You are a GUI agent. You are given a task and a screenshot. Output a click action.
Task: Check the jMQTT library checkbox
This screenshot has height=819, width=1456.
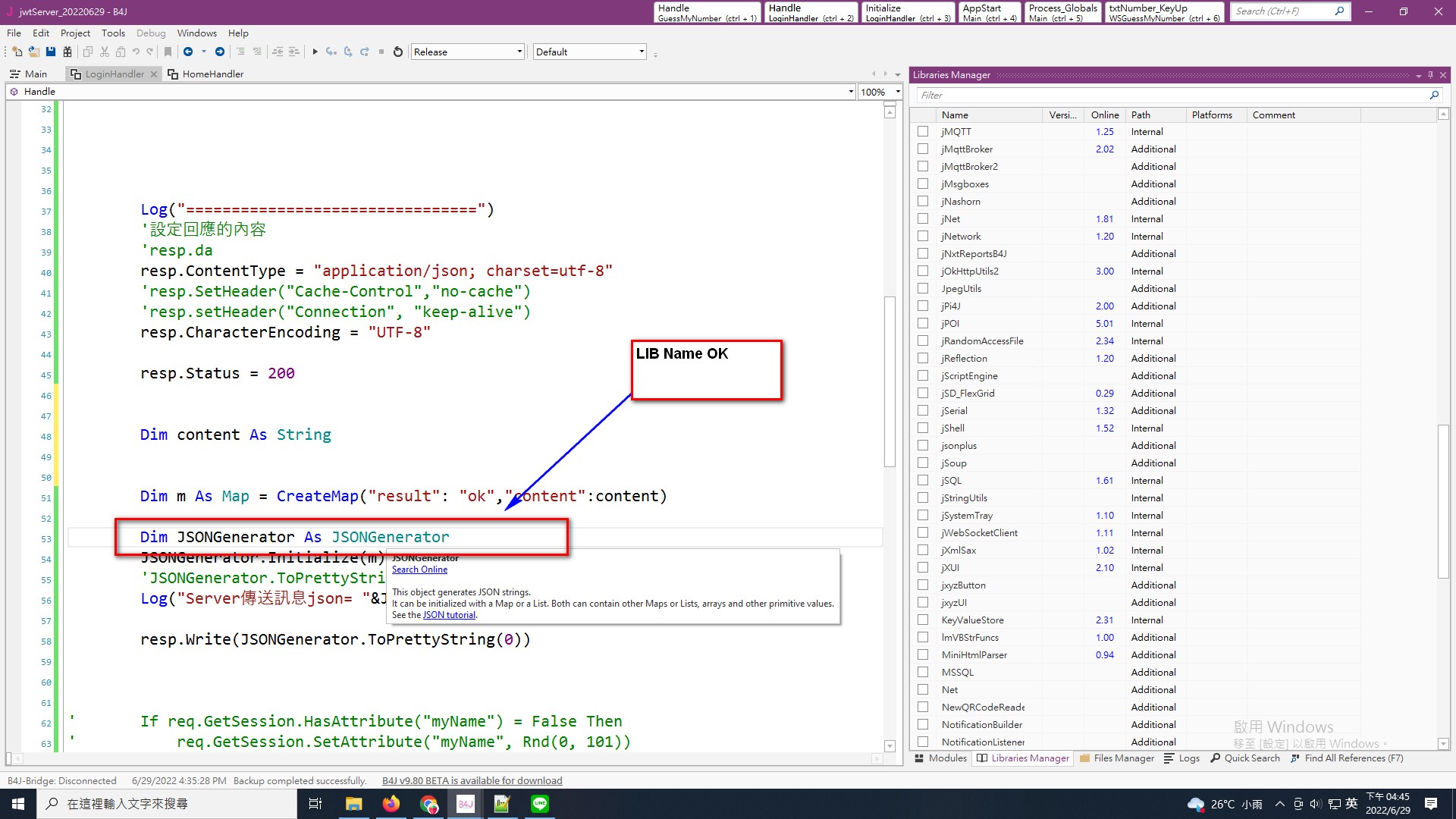point(923,131)
